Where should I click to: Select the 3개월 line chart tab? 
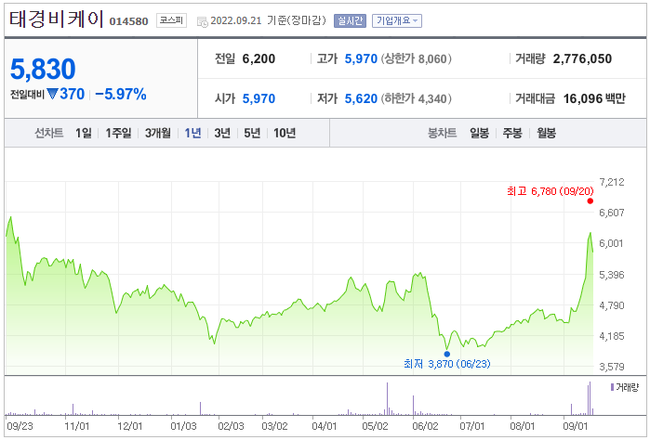(x=158, y=133)
